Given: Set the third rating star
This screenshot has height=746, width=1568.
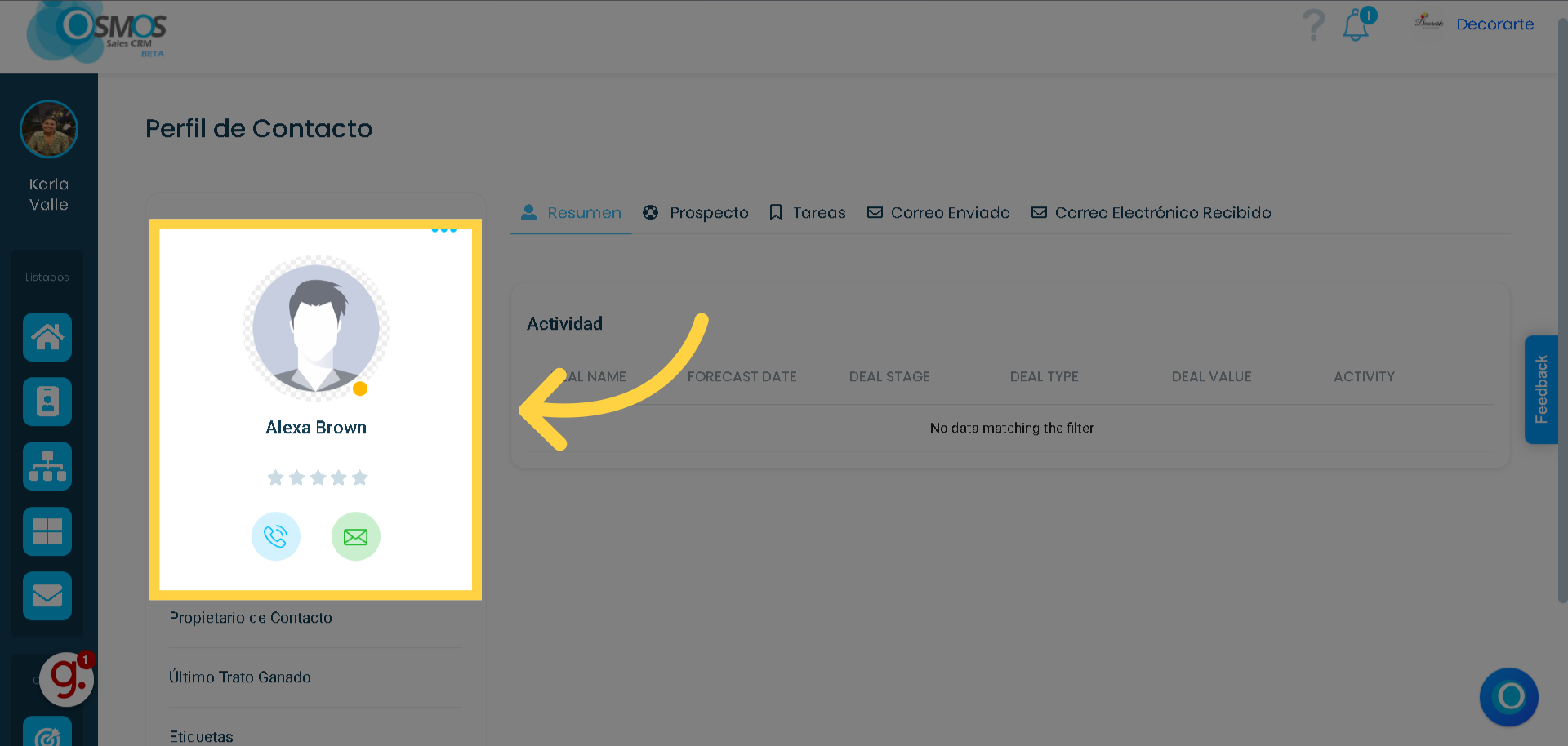Looking at the screenshot, I should click(x=318, y=477).
